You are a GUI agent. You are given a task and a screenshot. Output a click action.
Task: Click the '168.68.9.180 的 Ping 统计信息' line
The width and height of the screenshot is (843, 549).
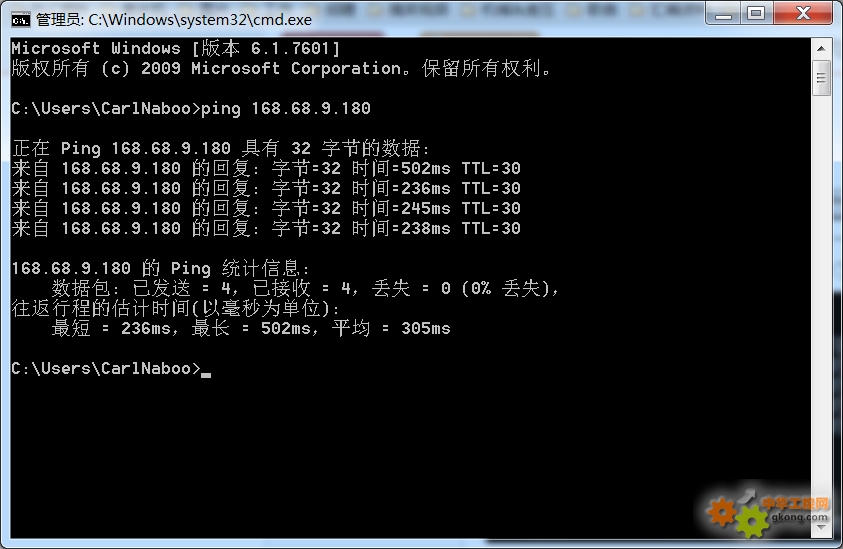tap(160, 268)
